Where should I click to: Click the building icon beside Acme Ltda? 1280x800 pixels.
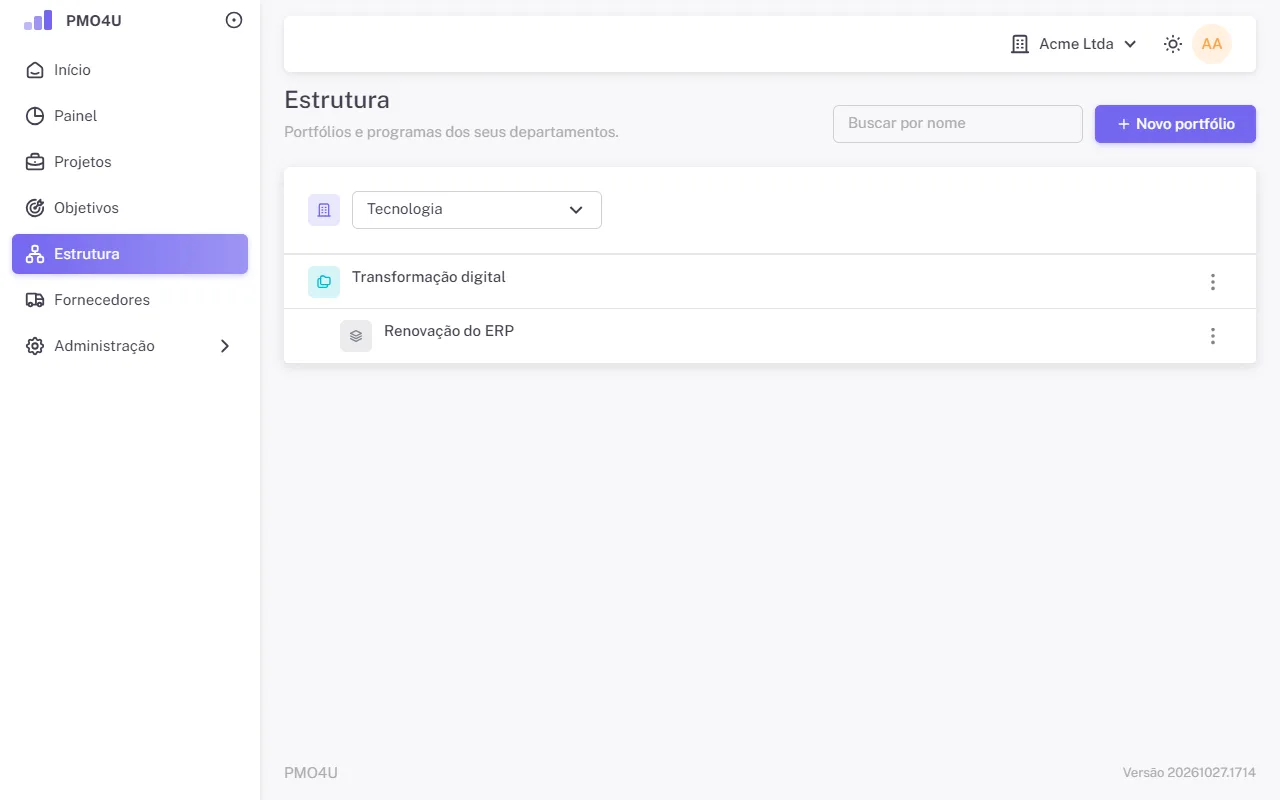1020,44
